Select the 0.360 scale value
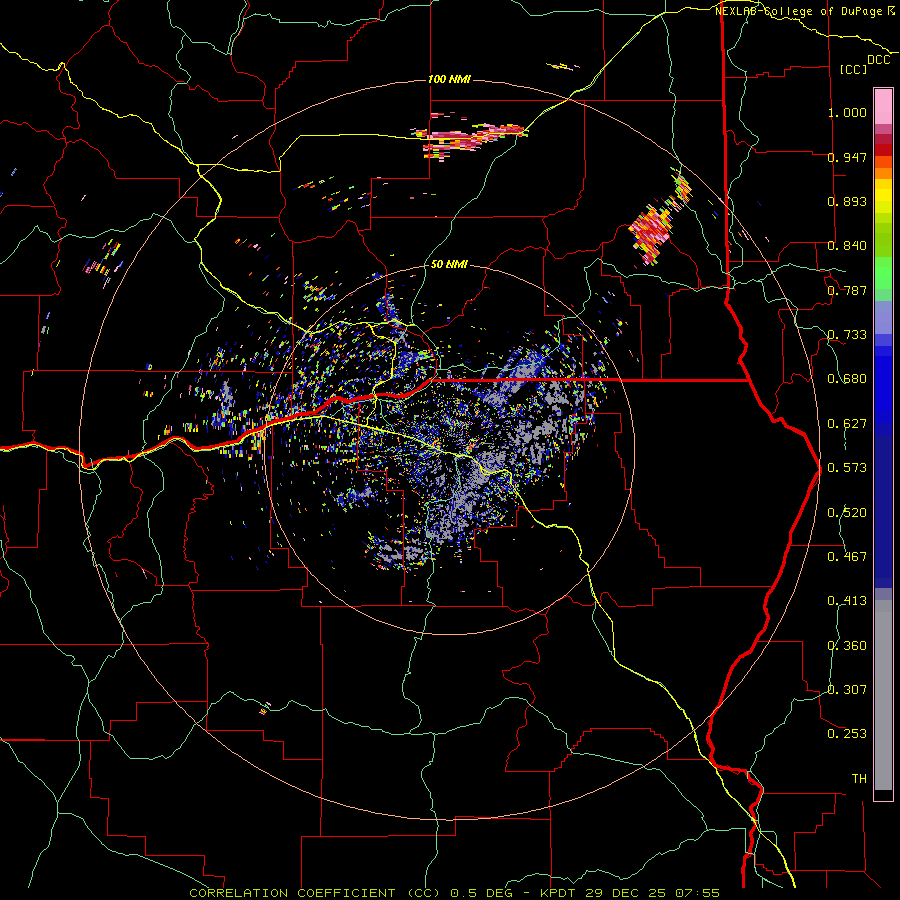The height and width of the screenshot is (900, 900). pos(847,646)
